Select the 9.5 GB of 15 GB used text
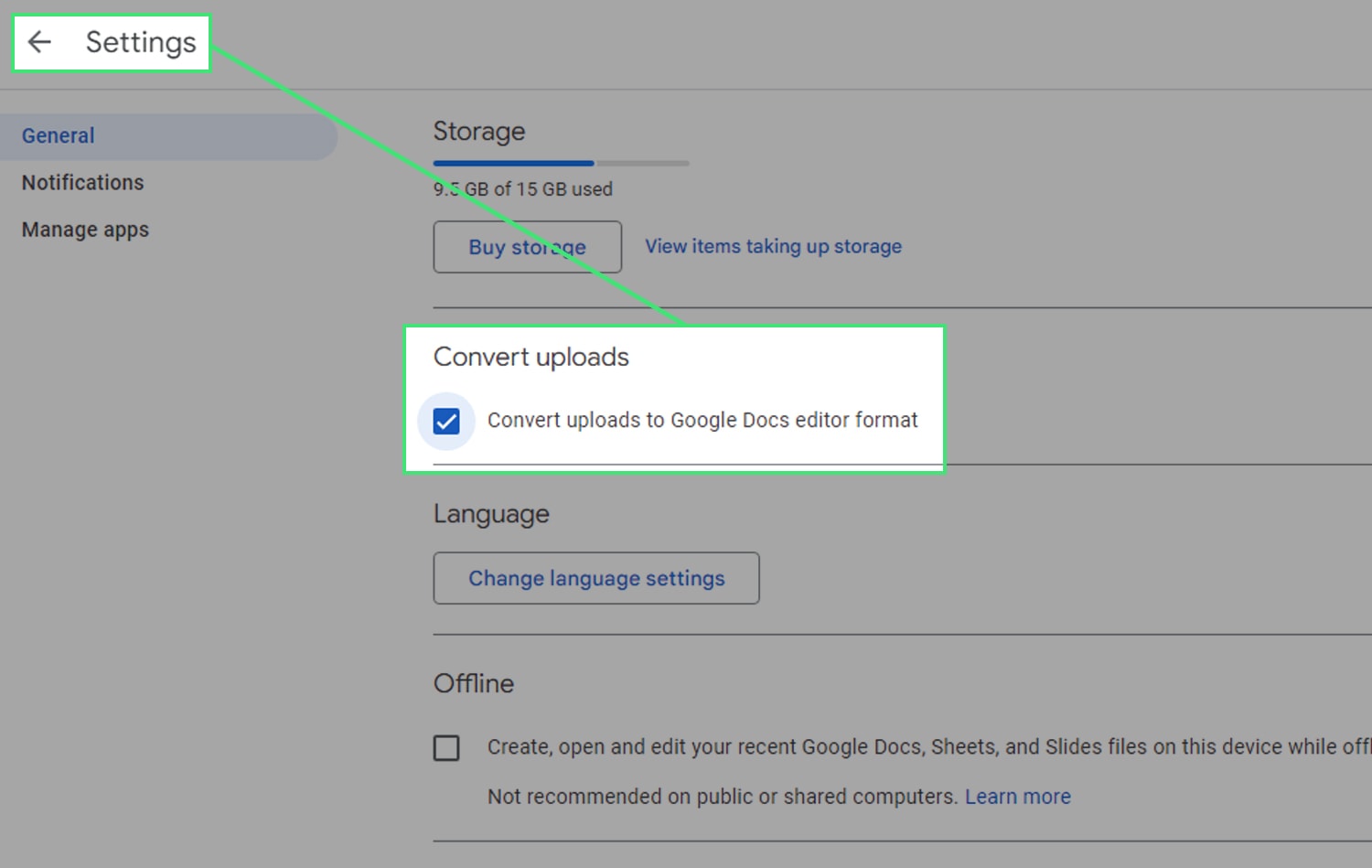1372x868 pixels. coord(522,189)
